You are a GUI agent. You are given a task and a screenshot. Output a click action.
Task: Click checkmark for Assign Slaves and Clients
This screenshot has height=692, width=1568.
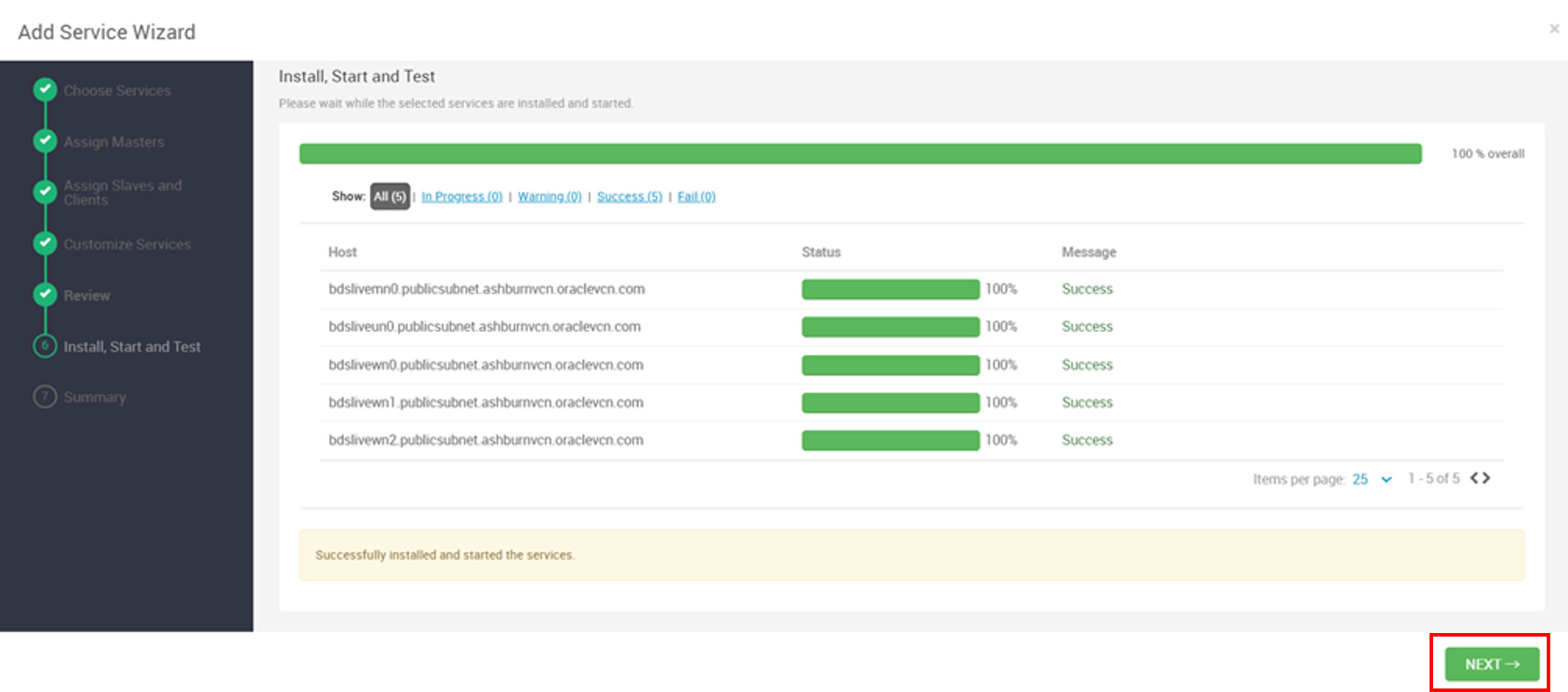coord(45,192)
